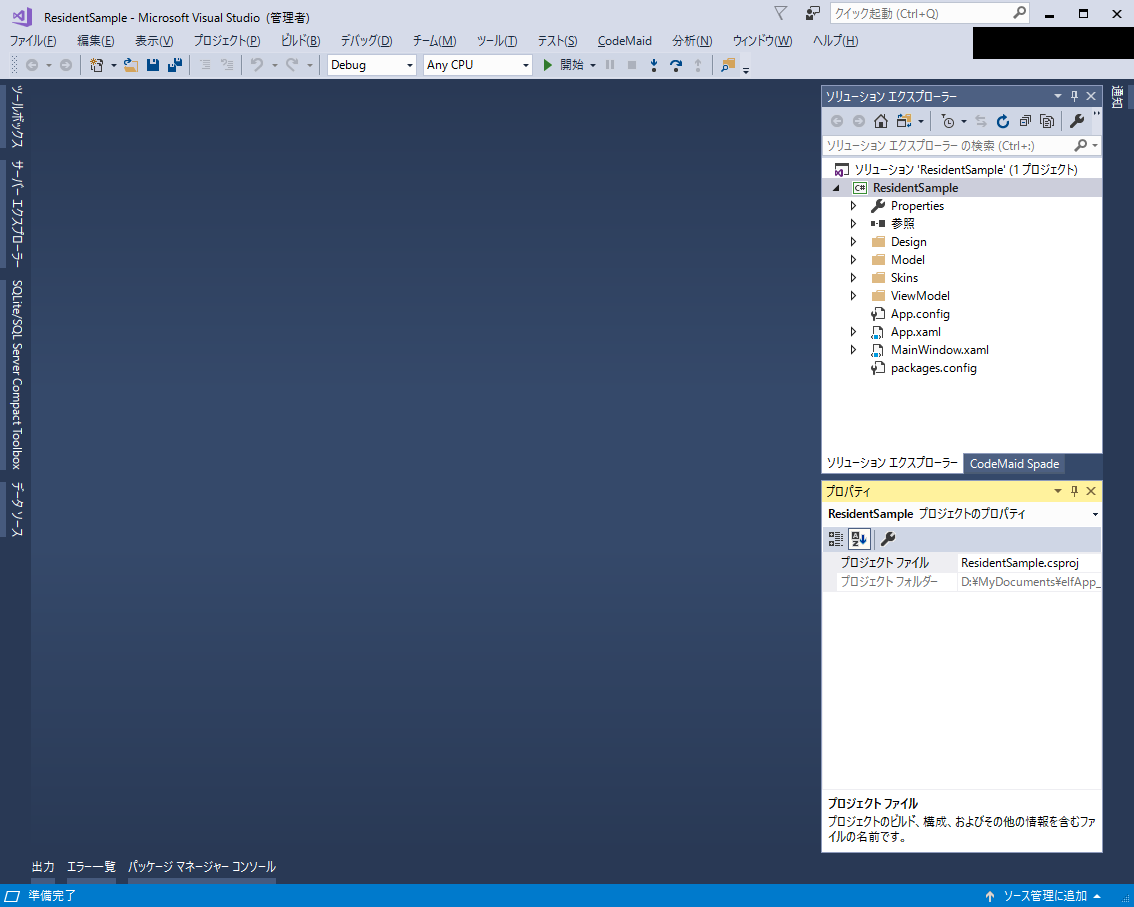The image size is (1134, 907).
Task: Click the Save All icon
Action: tap(174, 65)
